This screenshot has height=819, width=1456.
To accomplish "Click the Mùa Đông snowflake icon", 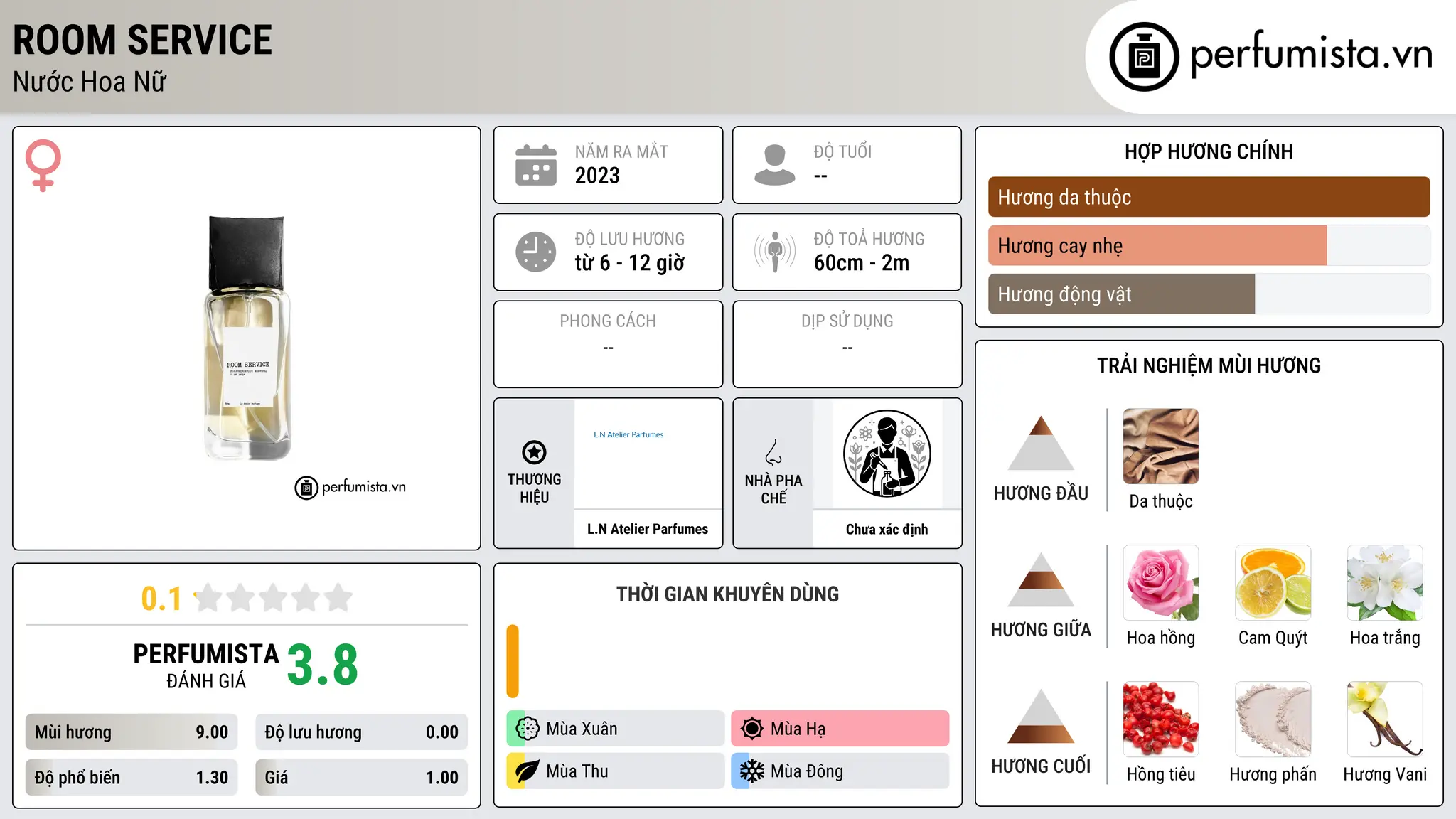I will tap(752, 771).
